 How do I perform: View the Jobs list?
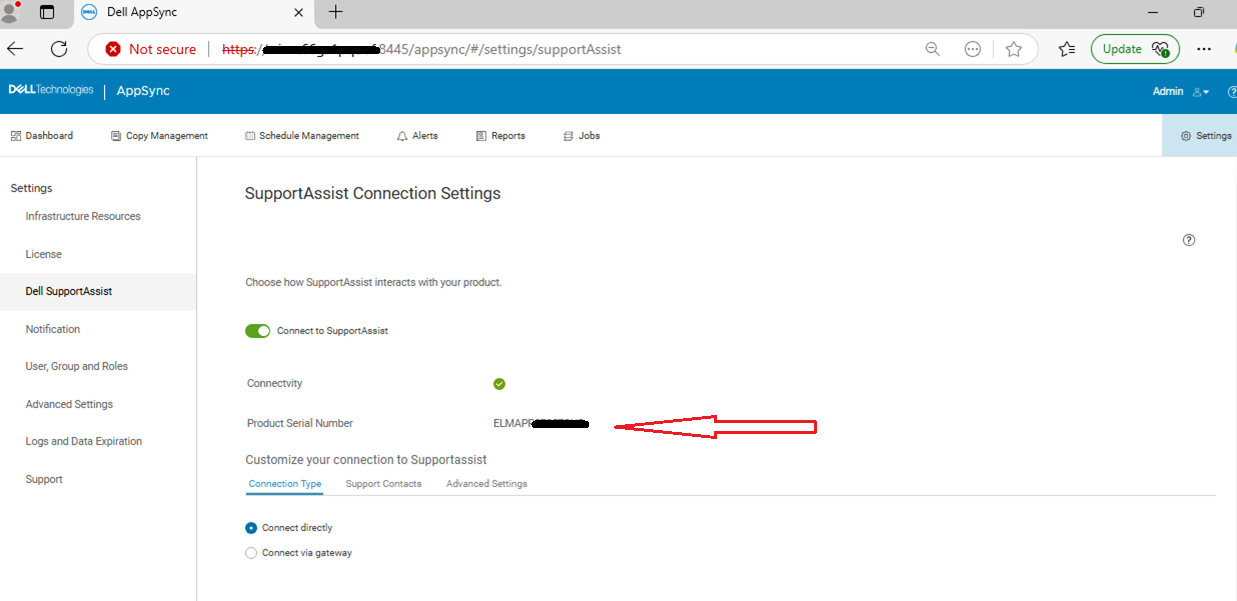pos(581,135)
